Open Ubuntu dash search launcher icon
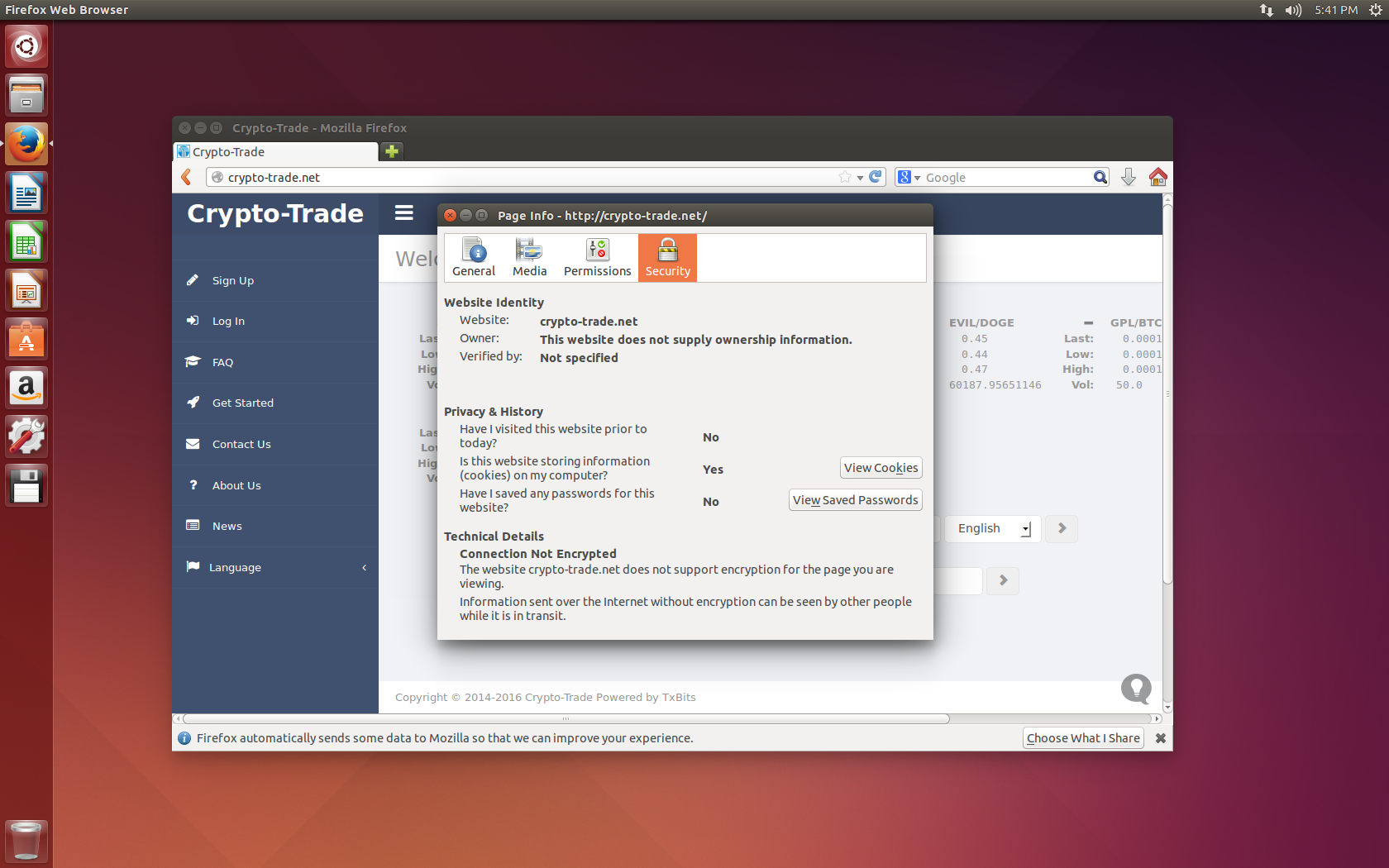Screen dimensions: 1389x868 click(26, 45)
